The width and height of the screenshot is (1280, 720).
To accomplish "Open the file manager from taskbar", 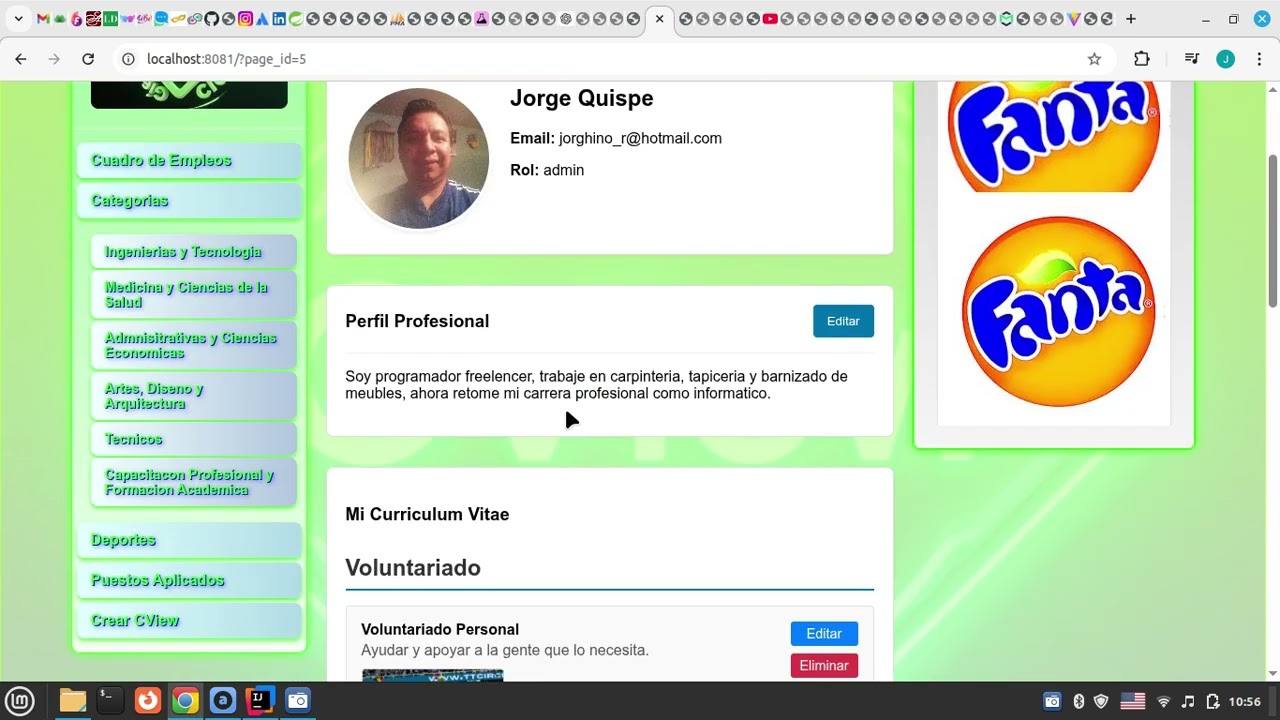I will click(x=72, y=701).
